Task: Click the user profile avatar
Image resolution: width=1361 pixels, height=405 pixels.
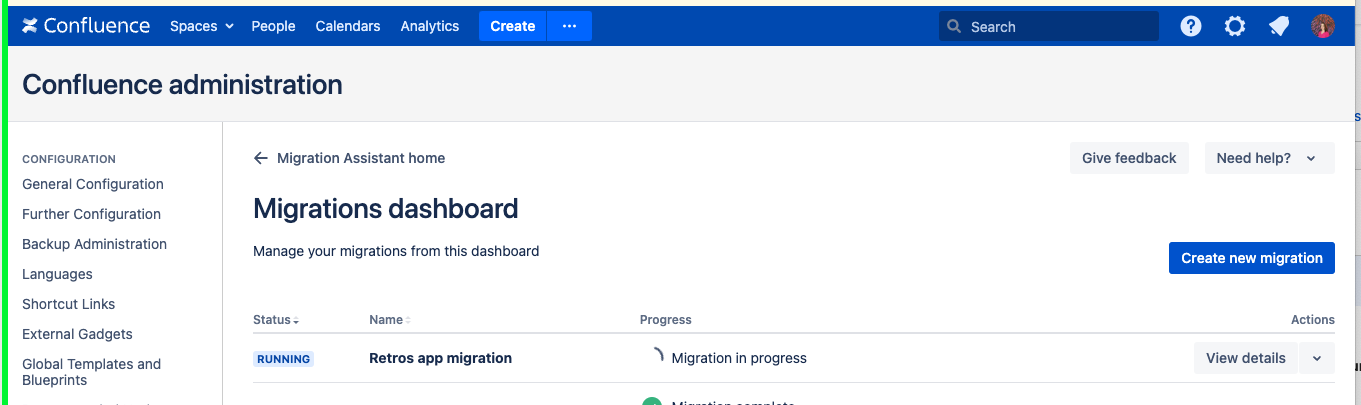Action: 1323,26
